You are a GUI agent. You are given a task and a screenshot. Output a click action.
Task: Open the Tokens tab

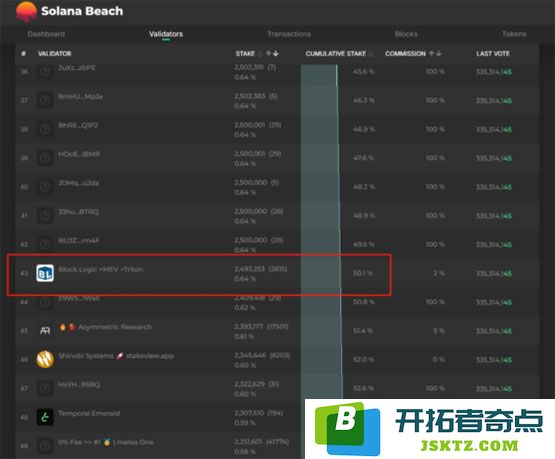(x=514, y=34)
